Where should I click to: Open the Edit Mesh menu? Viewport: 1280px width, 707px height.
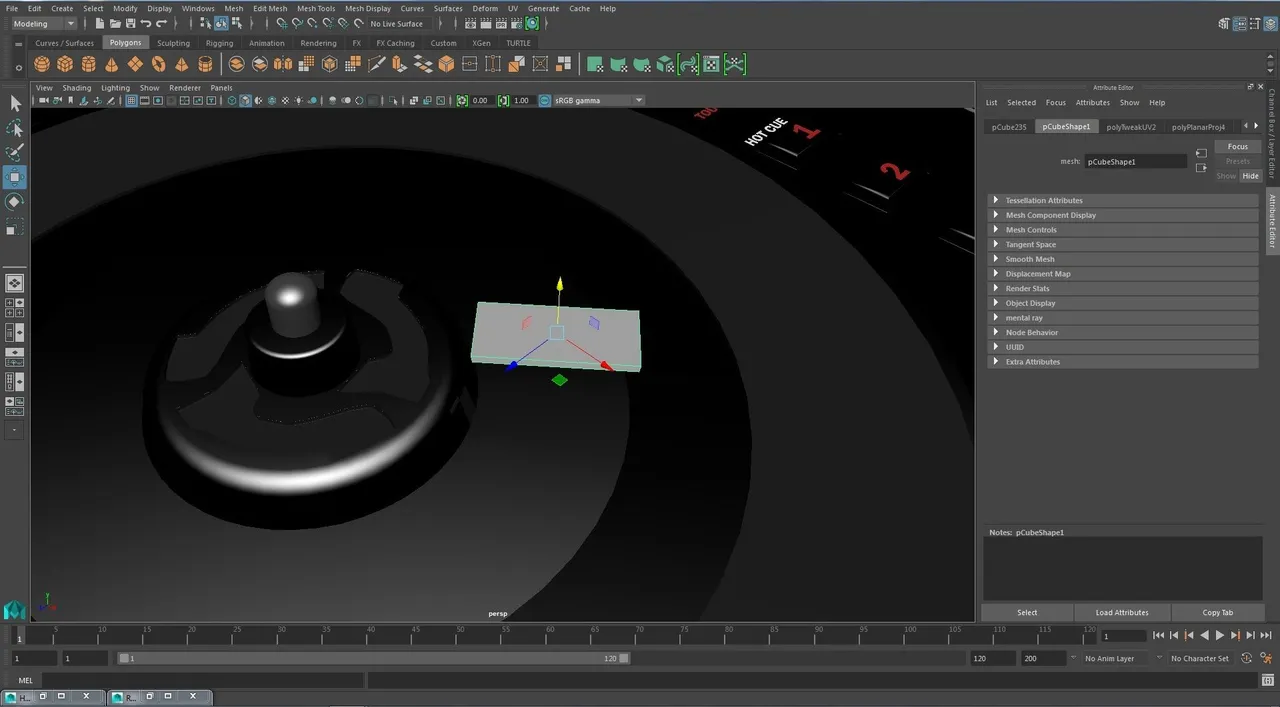pos(270,8)
